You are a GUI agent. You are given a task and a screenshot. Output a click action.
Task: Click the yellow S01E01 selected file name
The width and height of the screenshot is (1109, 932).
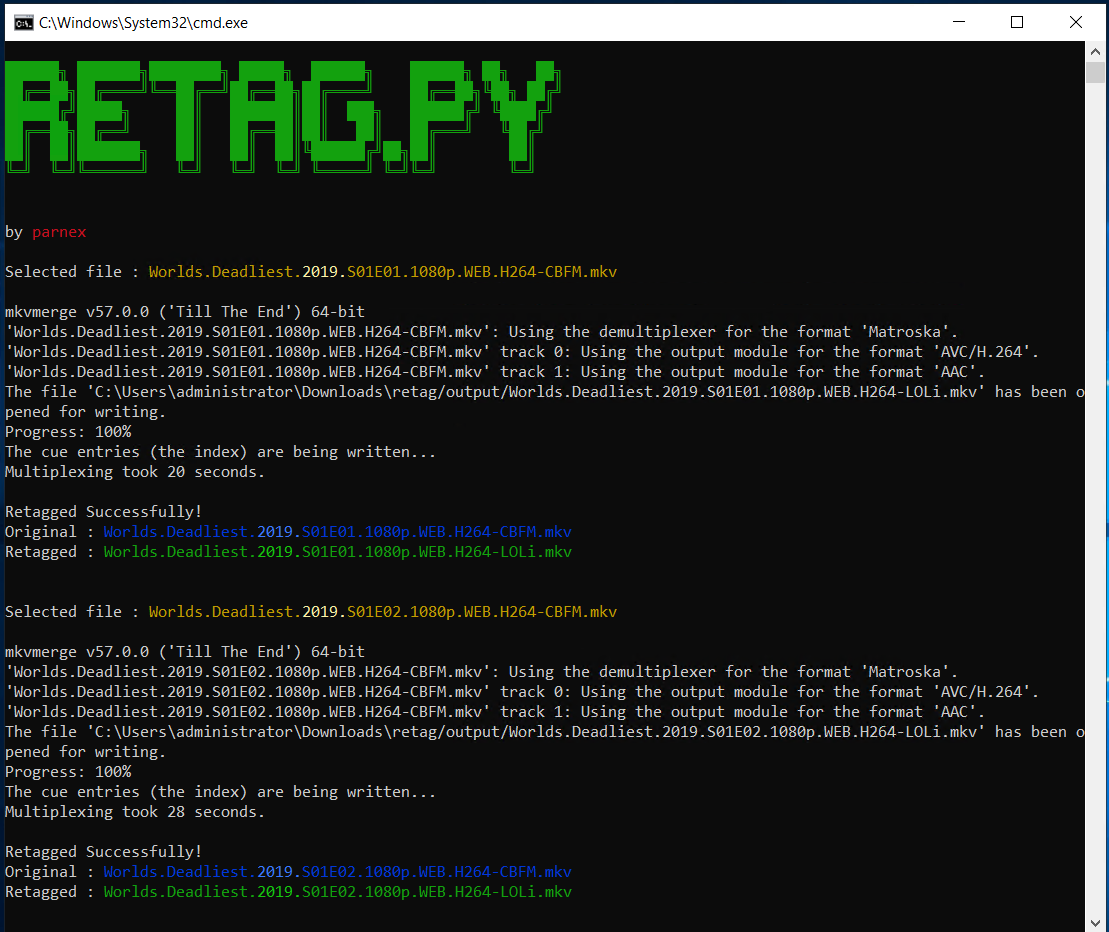tap(383, 272)
